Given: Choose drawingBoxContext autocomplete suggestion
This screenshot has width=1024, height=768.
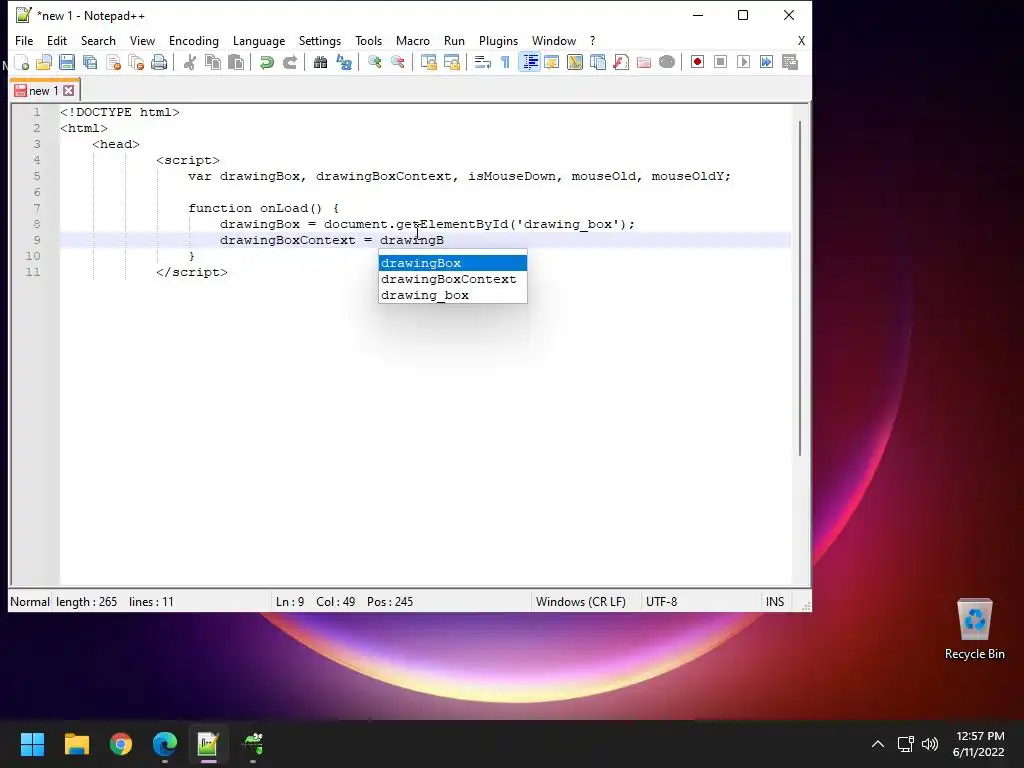Looking at the screenshot, I should pyautogui.click(x=453, y=279).
